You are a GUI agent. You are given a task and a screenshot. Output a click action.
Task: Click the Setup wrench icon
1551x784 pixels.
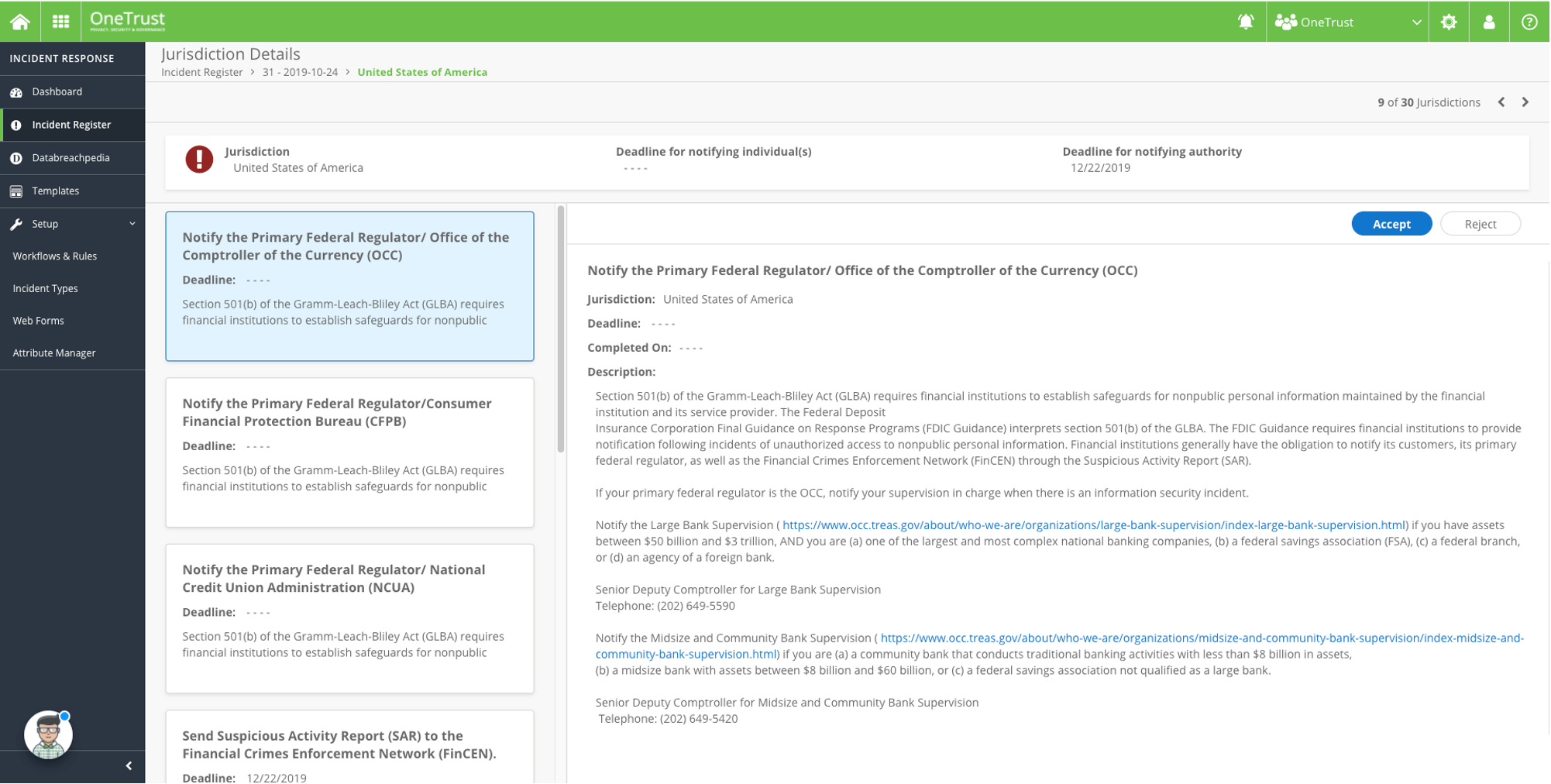click(x=16, y=224)
